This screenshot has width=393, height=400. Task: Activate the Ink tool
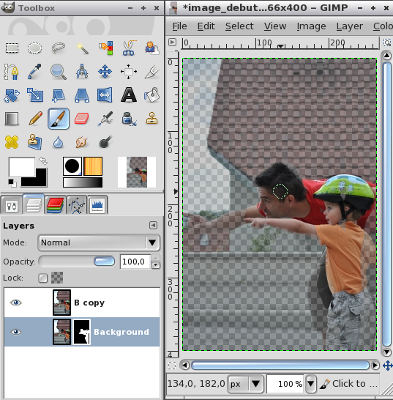point(129,119)
